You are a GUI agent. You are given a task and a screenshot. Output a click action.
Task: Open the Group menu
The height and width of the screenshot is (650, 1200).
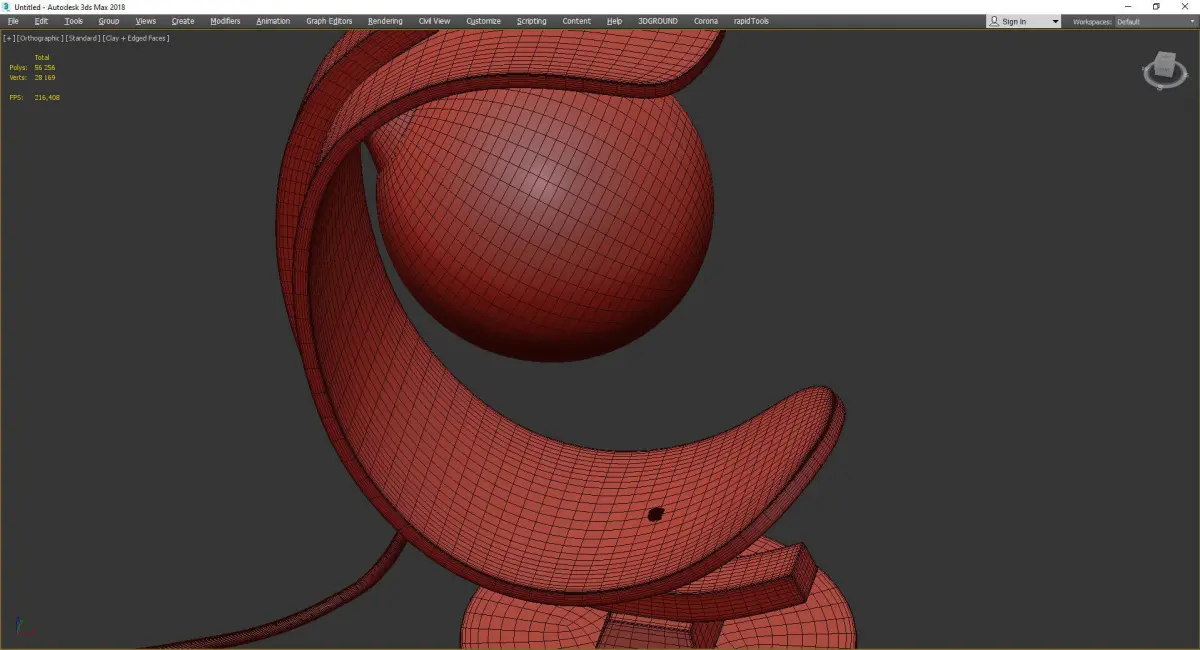[x=108, y=21]
